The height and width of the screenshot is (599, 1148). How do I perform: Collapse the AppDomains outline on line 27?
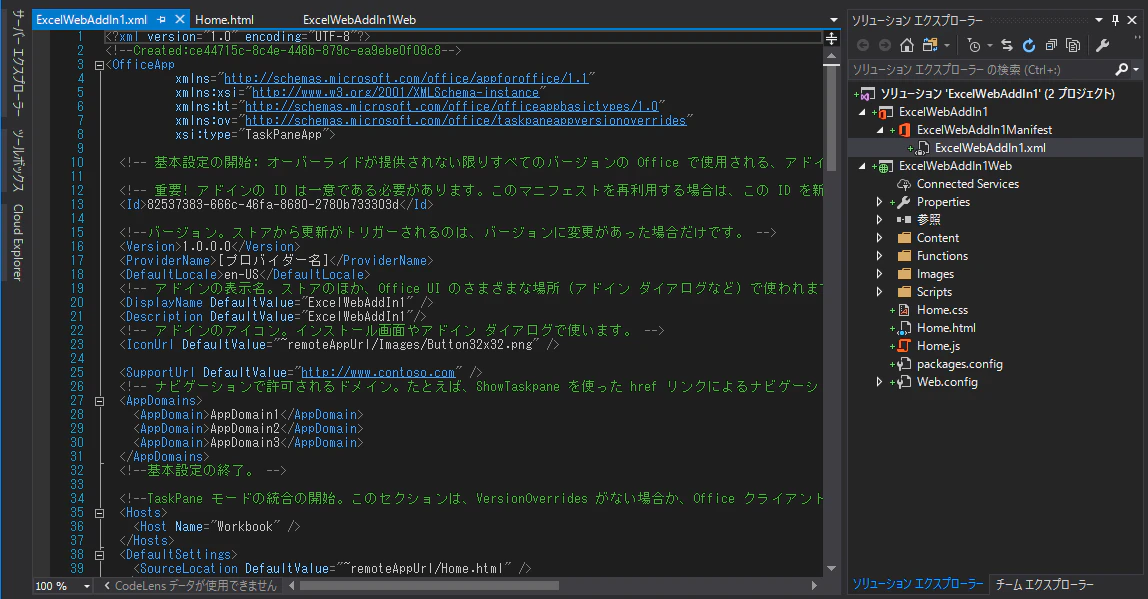[x=100, y=401]
